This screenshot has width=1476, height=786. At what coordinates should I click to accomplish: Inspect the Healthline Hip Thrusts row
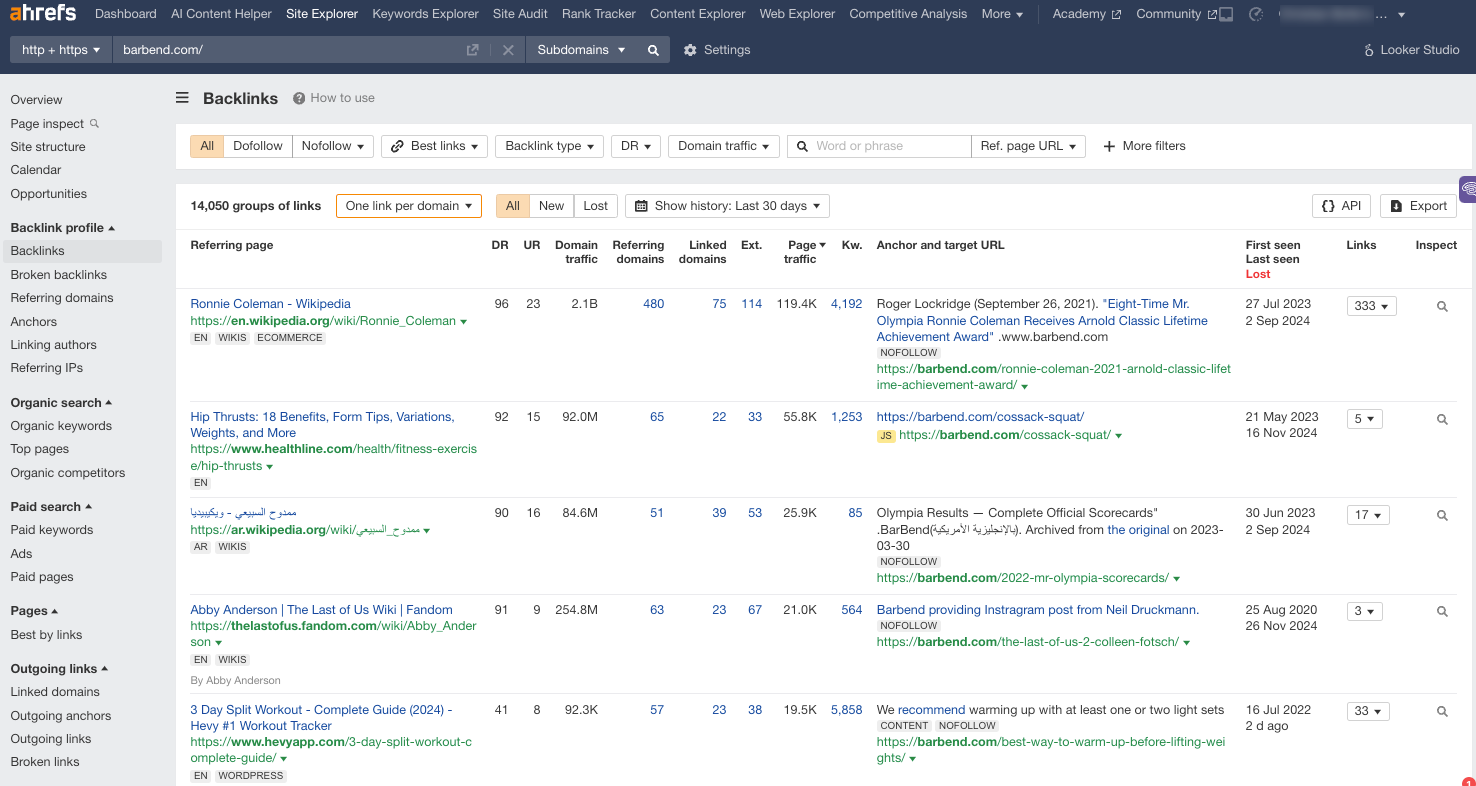[1442, 420]
